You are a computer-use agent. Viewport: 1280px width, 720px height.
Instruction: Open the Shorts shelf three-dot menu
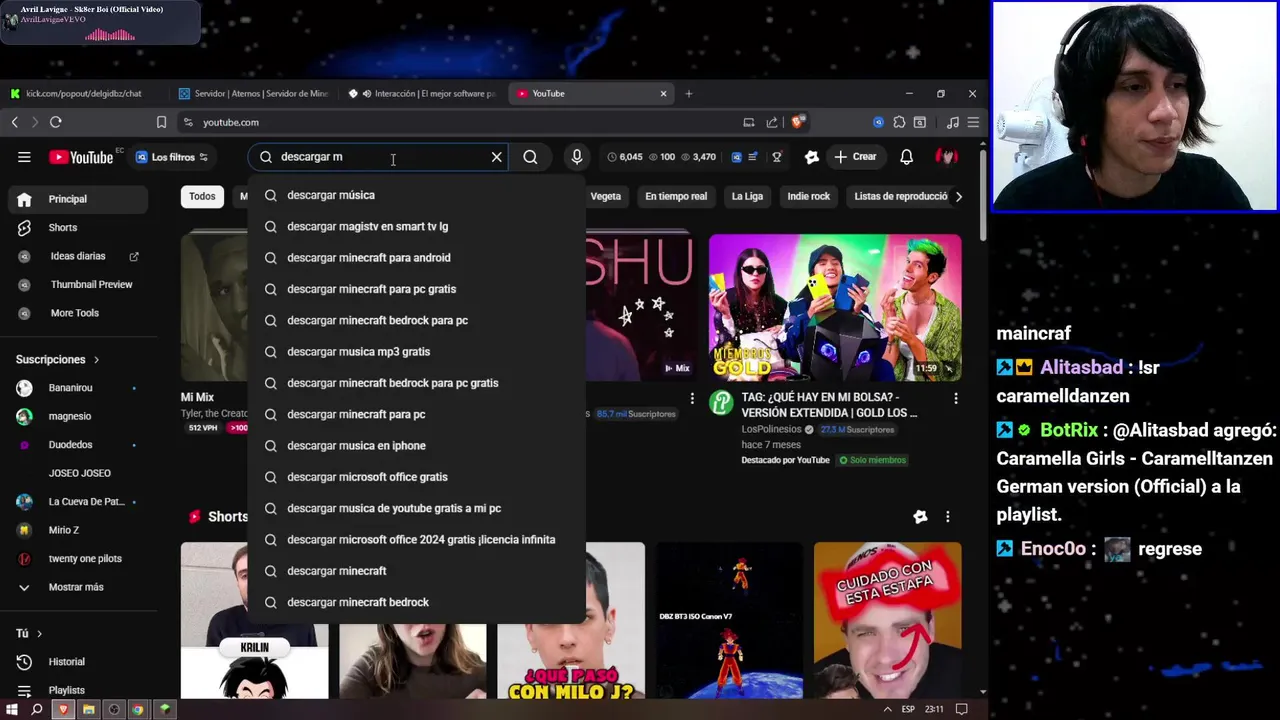tap(947, 517)
